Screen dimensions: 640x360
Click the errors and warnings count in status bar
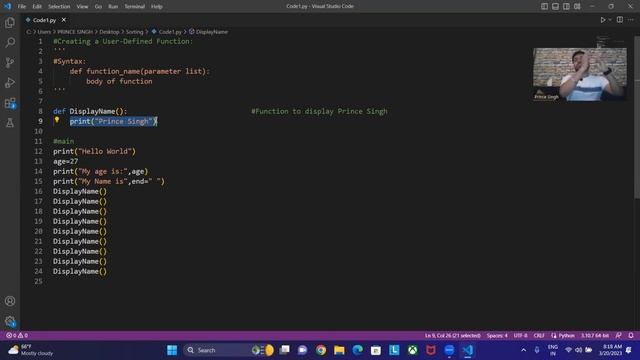pos(17,335)
